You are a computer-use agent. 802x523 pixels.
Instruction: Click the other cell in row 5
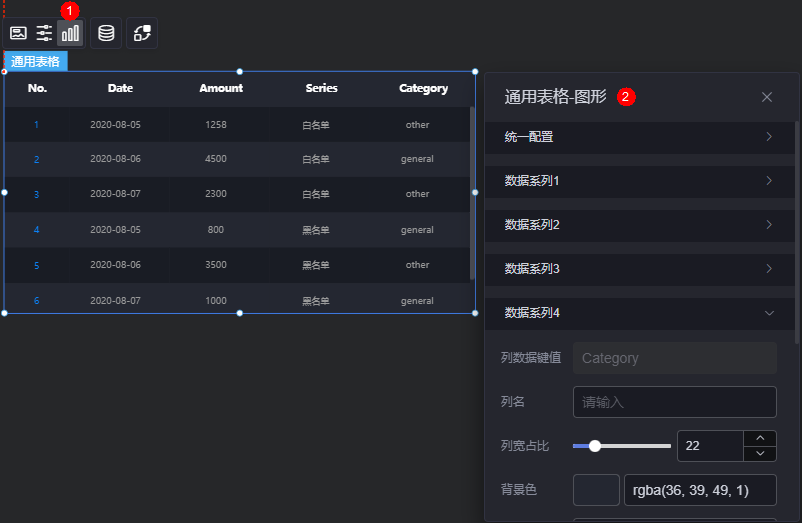417,265
